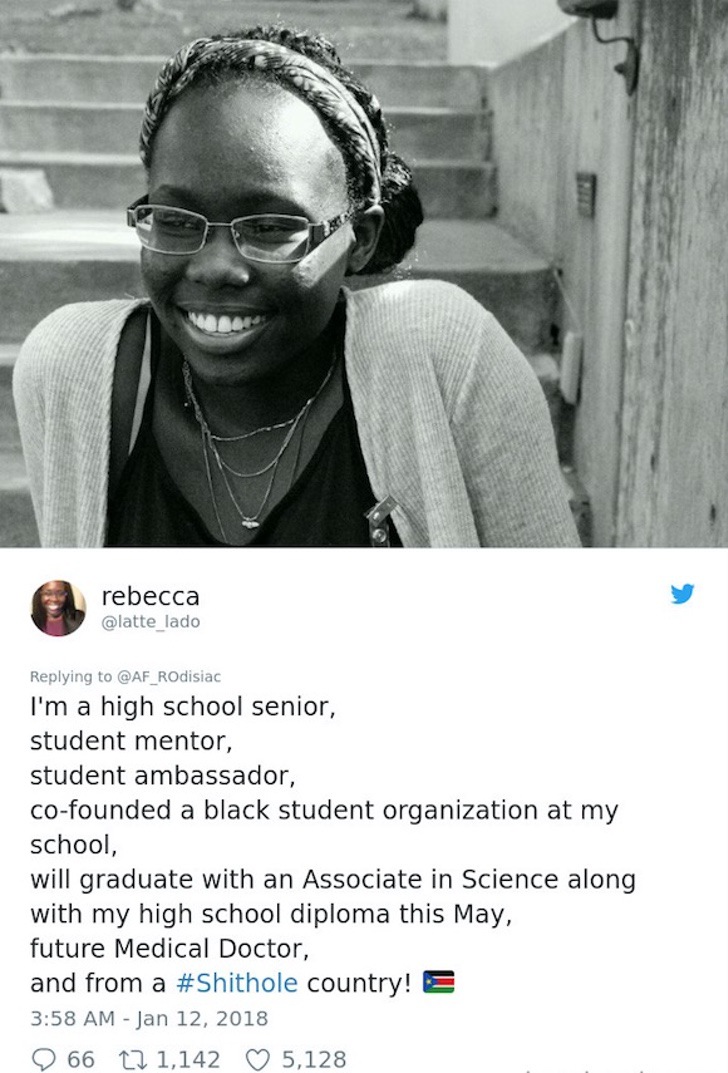Click the tweet line 'student ambassador,'
Screen dimensions: 728x1073
pyautogui.click(x=162, y=776)
